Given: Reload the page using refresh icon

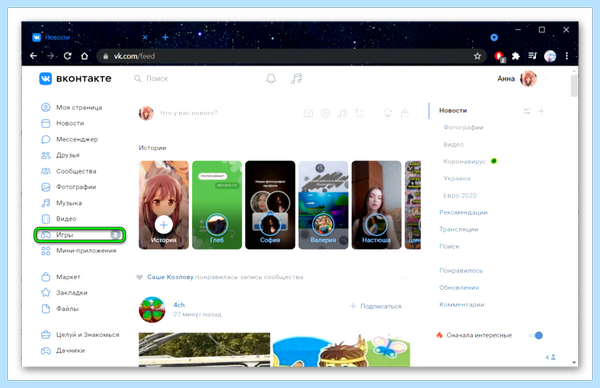Looking at the screenshot, I should coord(68,56).
